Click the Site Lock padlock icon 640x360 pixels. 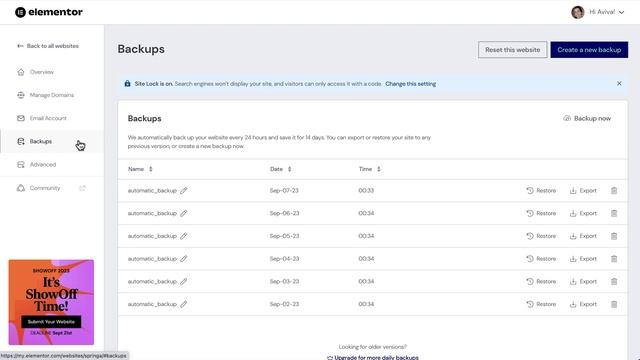pyautogui.click(x=127, y=84)
